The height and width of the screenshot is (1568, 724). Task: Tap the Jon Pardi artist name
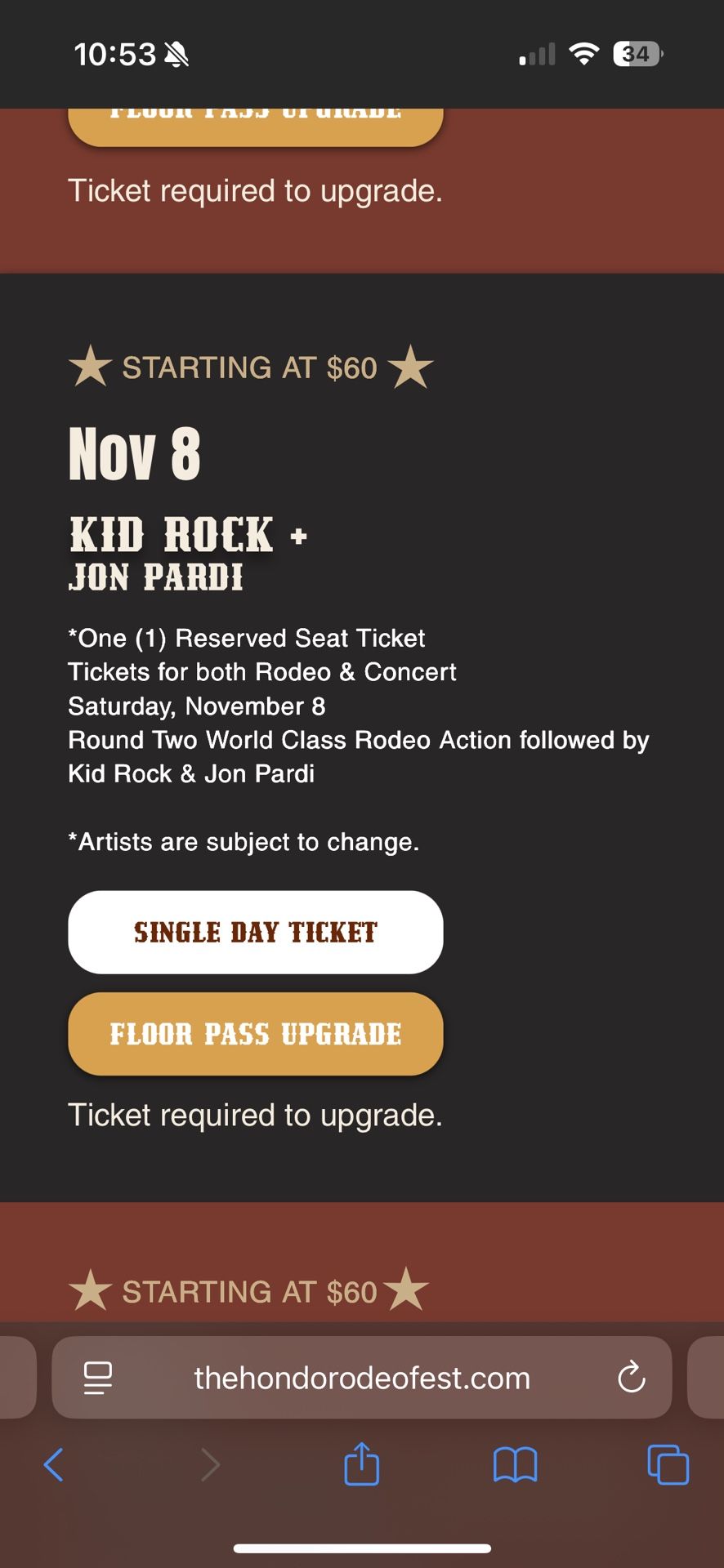point(156,578)
